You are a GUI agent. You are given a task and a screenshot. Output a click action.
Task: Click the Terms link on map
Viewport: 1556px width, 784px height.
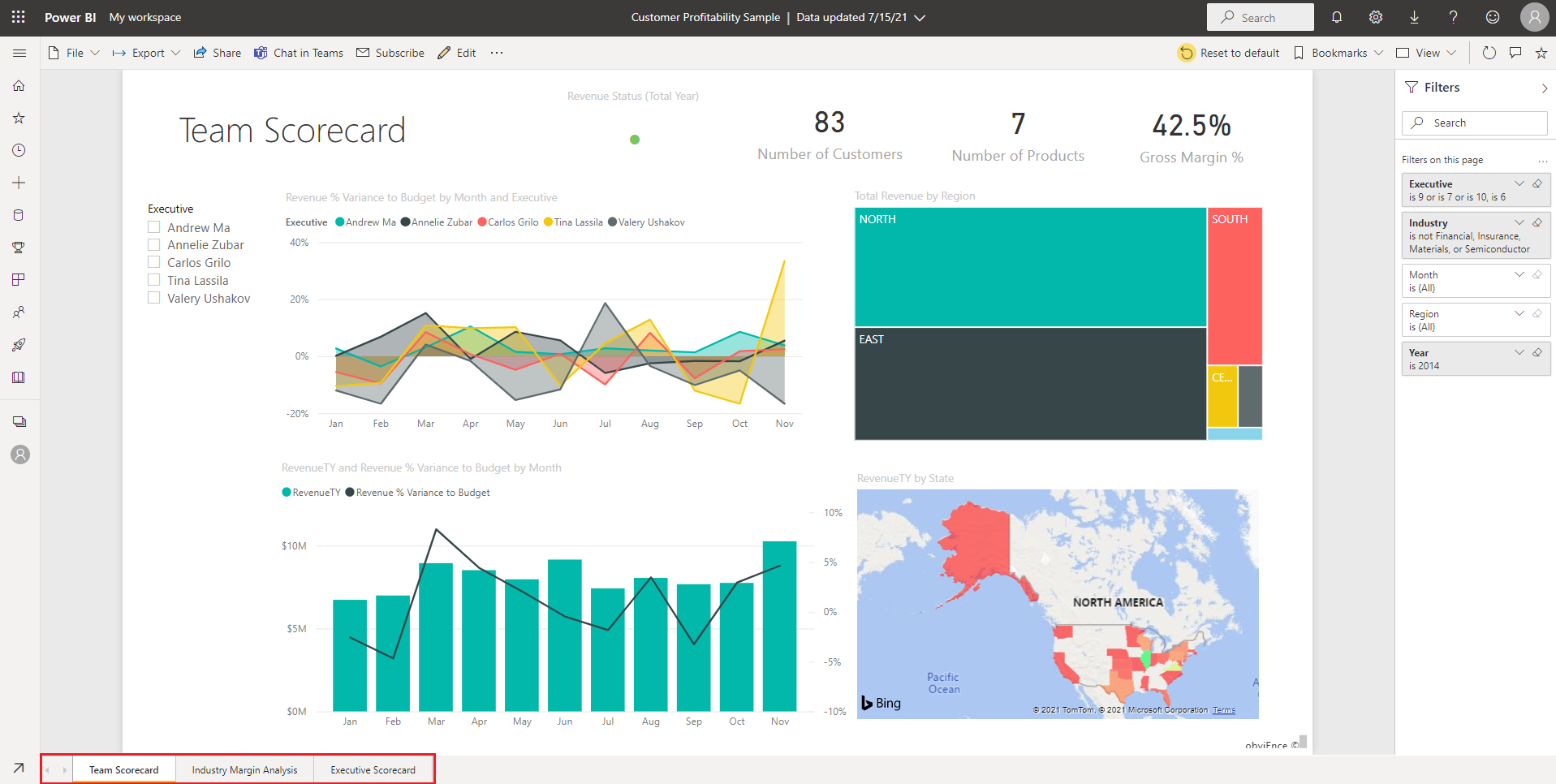click(1224, 710)
